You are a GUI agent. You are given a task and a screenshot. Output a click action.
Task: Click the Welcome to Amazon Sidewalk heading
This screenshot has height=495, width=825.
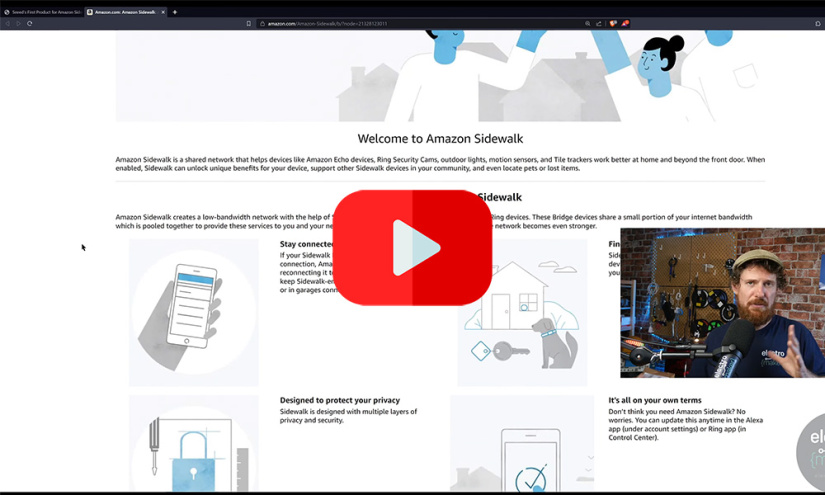point(440,138)
